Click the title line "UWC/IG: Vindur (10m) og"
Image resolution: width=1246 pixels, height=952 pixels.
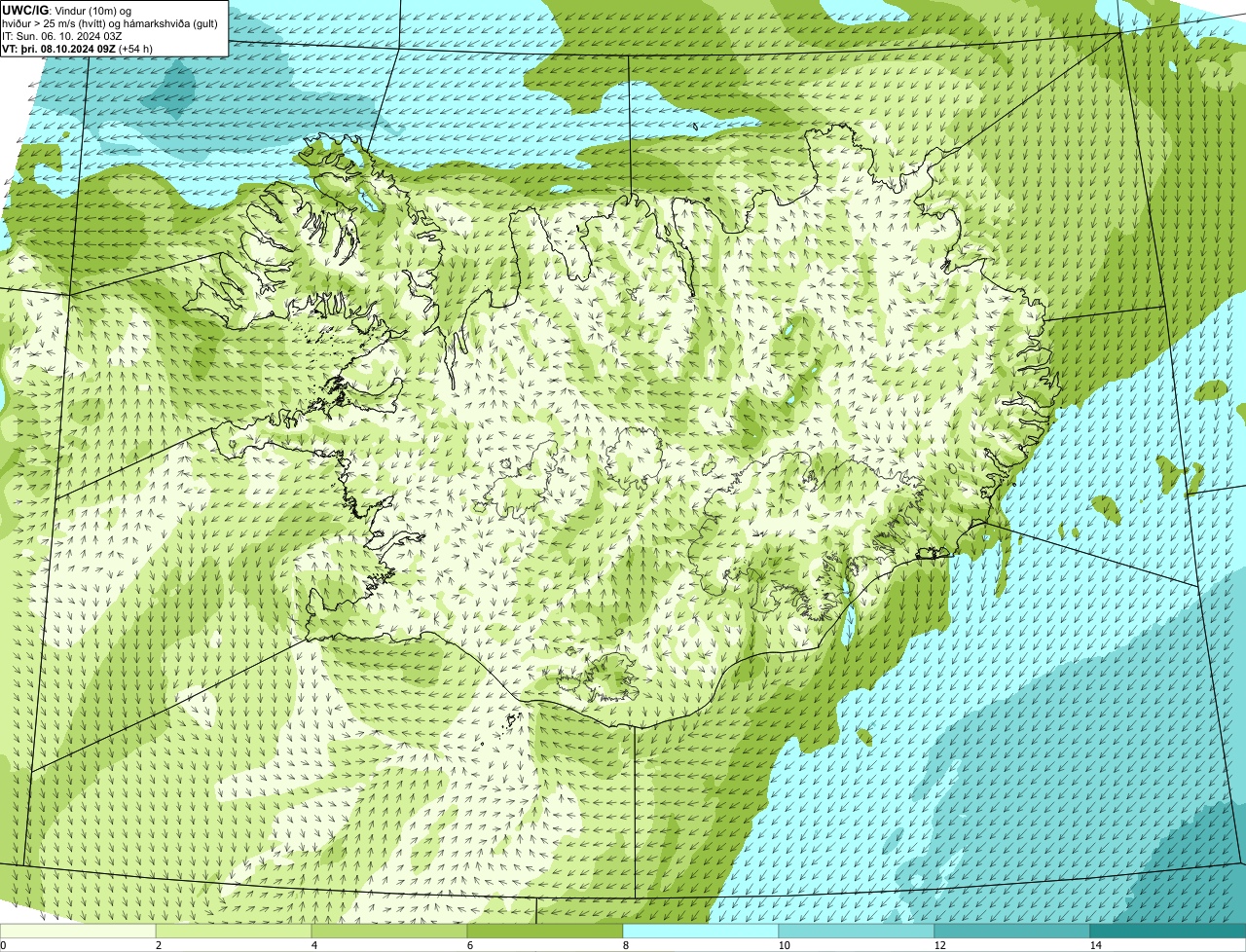pyautogui.click(x=67, y=10)
